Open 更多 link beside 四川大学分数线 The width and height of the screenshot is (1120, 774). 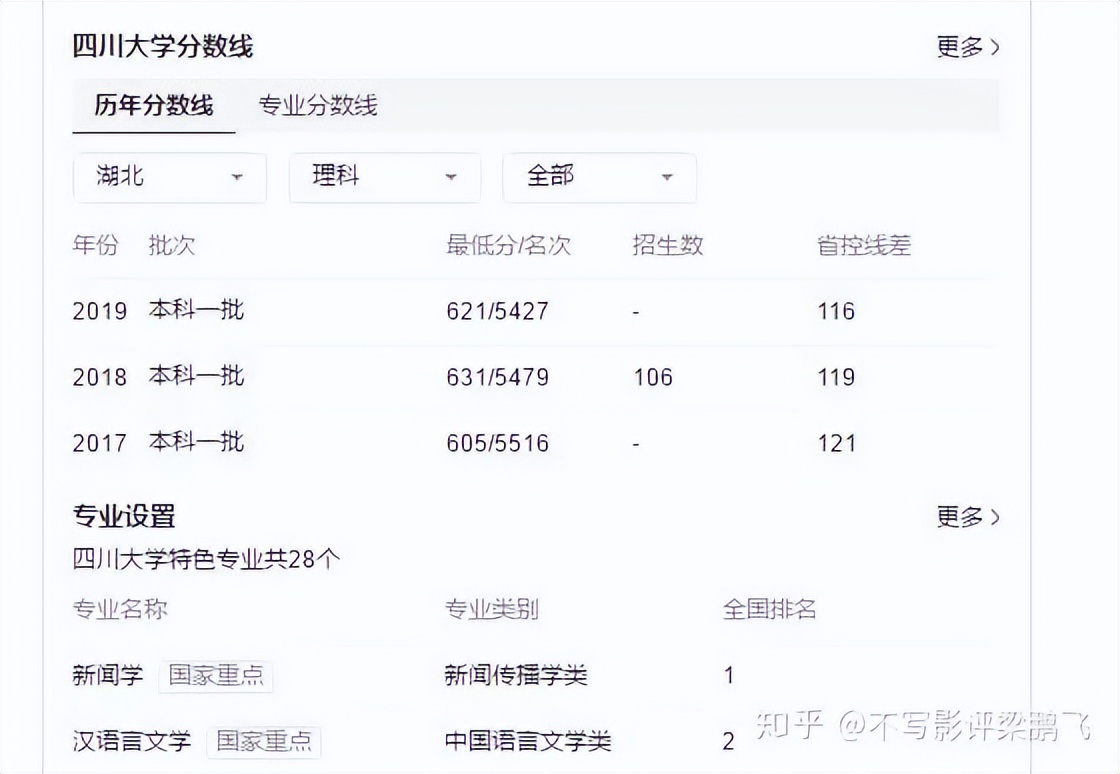click(x=968, y=47)
